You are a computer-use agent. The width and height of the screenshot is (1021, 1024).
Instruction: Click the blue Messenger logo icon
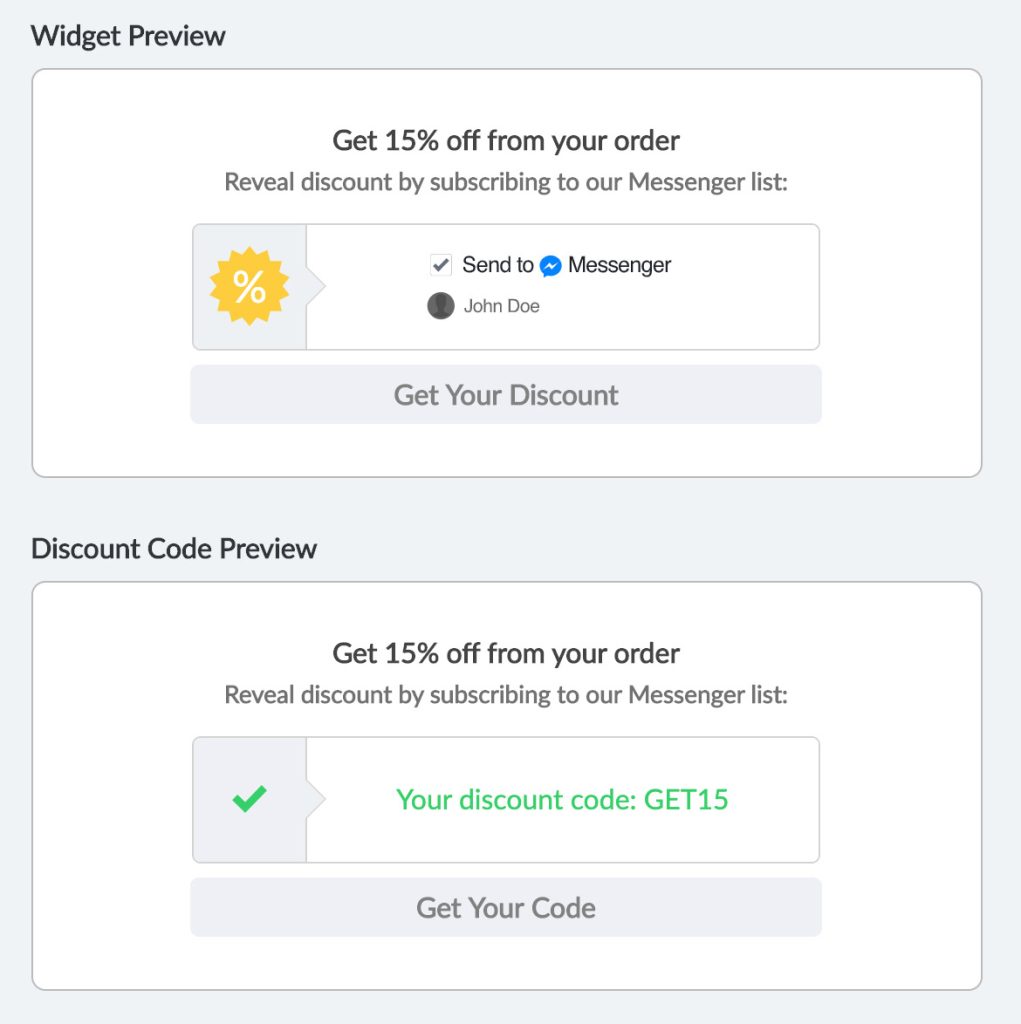click(x=551, y=266)
